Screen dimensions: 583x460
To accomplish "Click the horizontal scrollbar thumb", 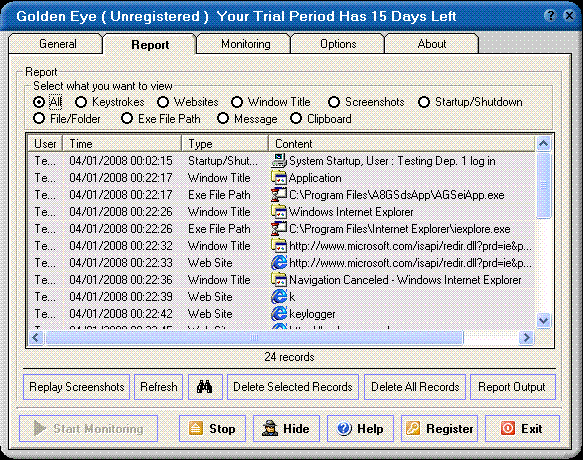I will pos(254,338).
